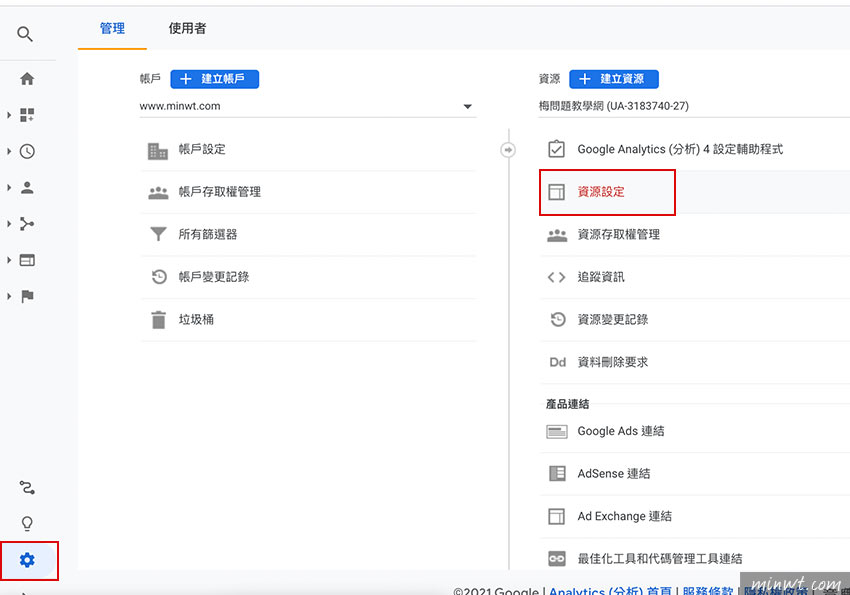
Task: Expand the Acquisition sidebar section arrow
Action: click(9, 224)
